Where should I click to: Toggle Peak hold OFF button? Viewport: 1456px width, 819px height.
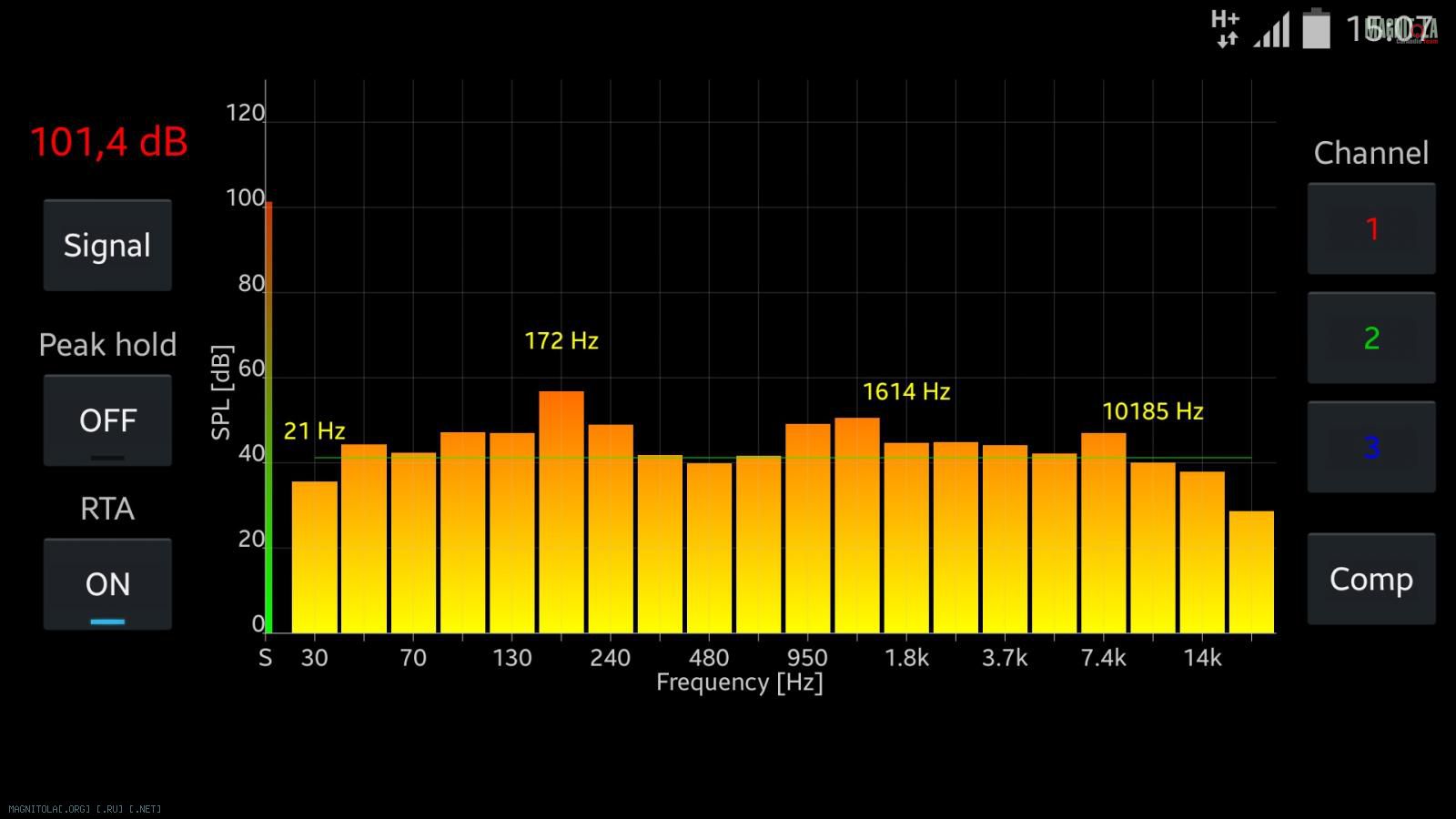pos(107,420)
